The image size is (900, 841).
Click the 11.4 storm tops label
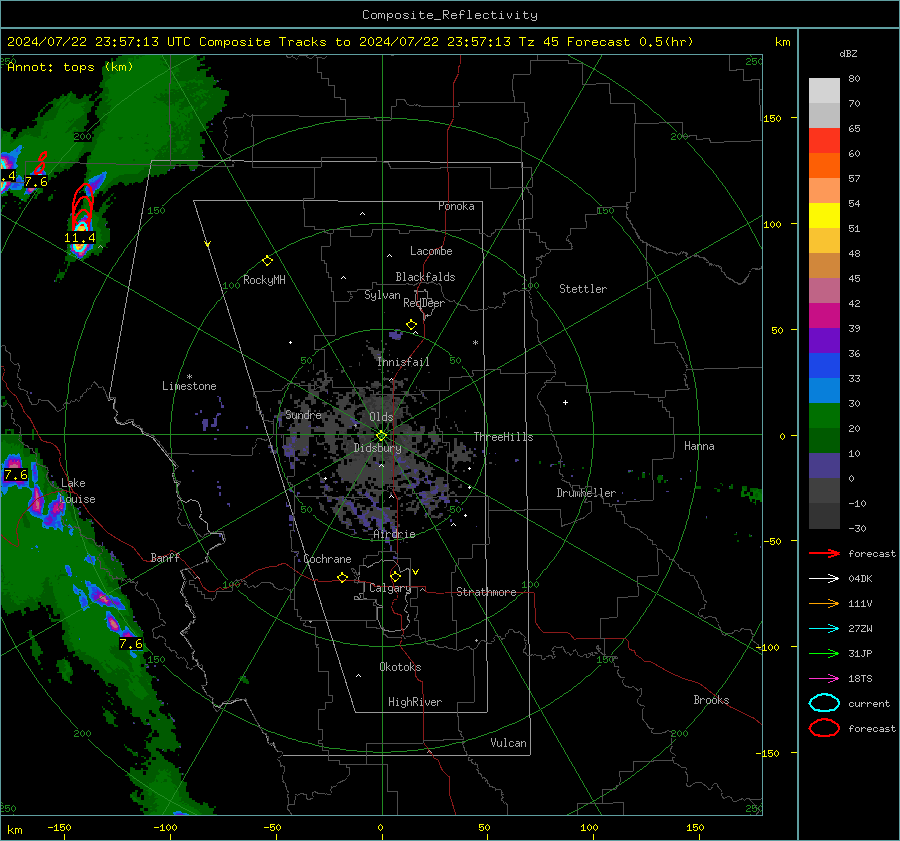(80, 238)
